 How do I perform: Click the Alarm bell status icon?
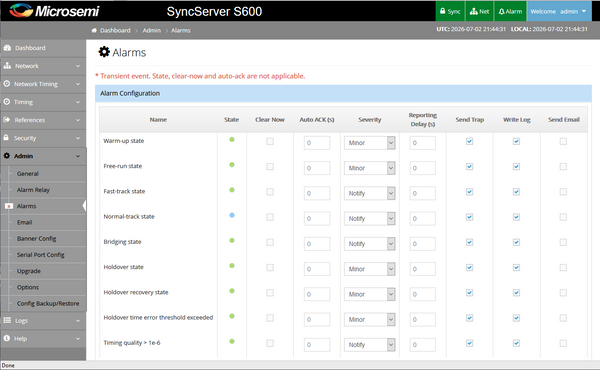coord(501,11)
